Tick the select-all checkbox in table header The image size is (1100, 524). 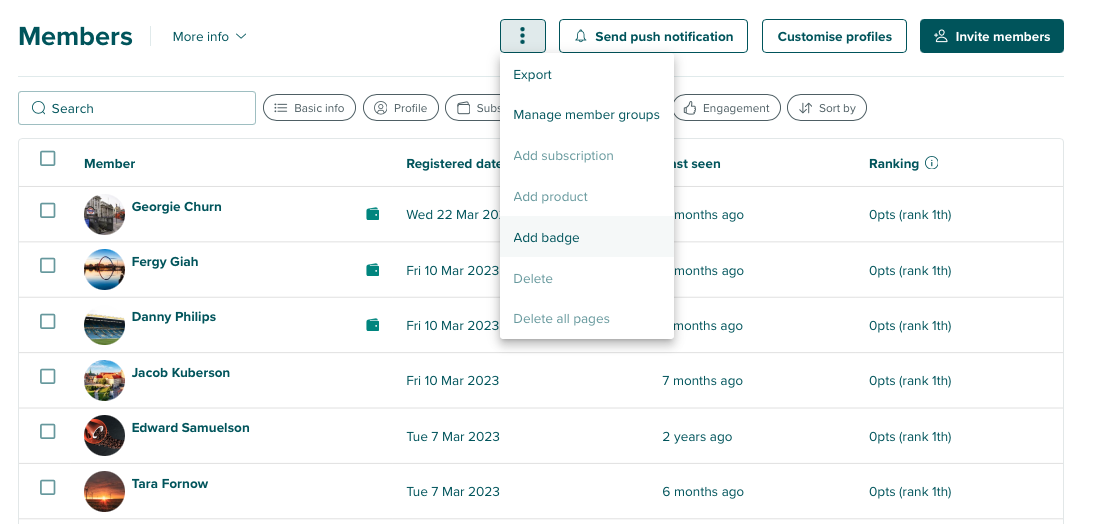tap(48, 158)
